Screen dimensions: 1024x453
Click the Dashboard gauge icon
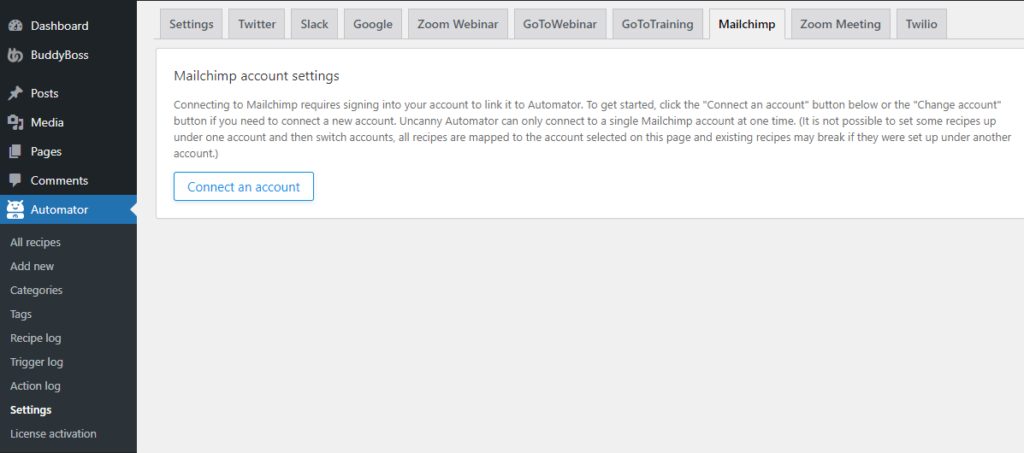[x=15, y=26]
